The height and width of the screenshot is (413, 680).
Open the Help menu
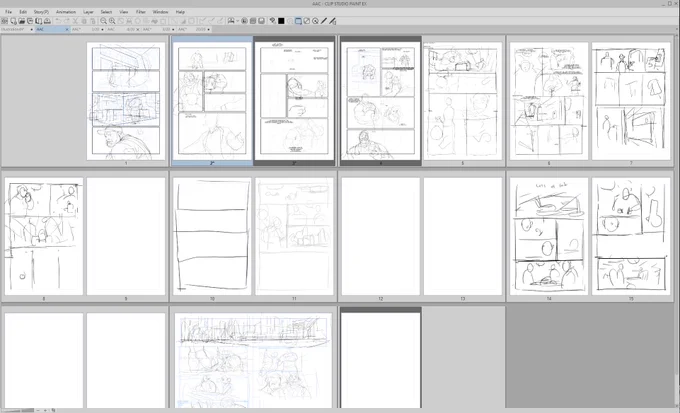coord(180,12)
